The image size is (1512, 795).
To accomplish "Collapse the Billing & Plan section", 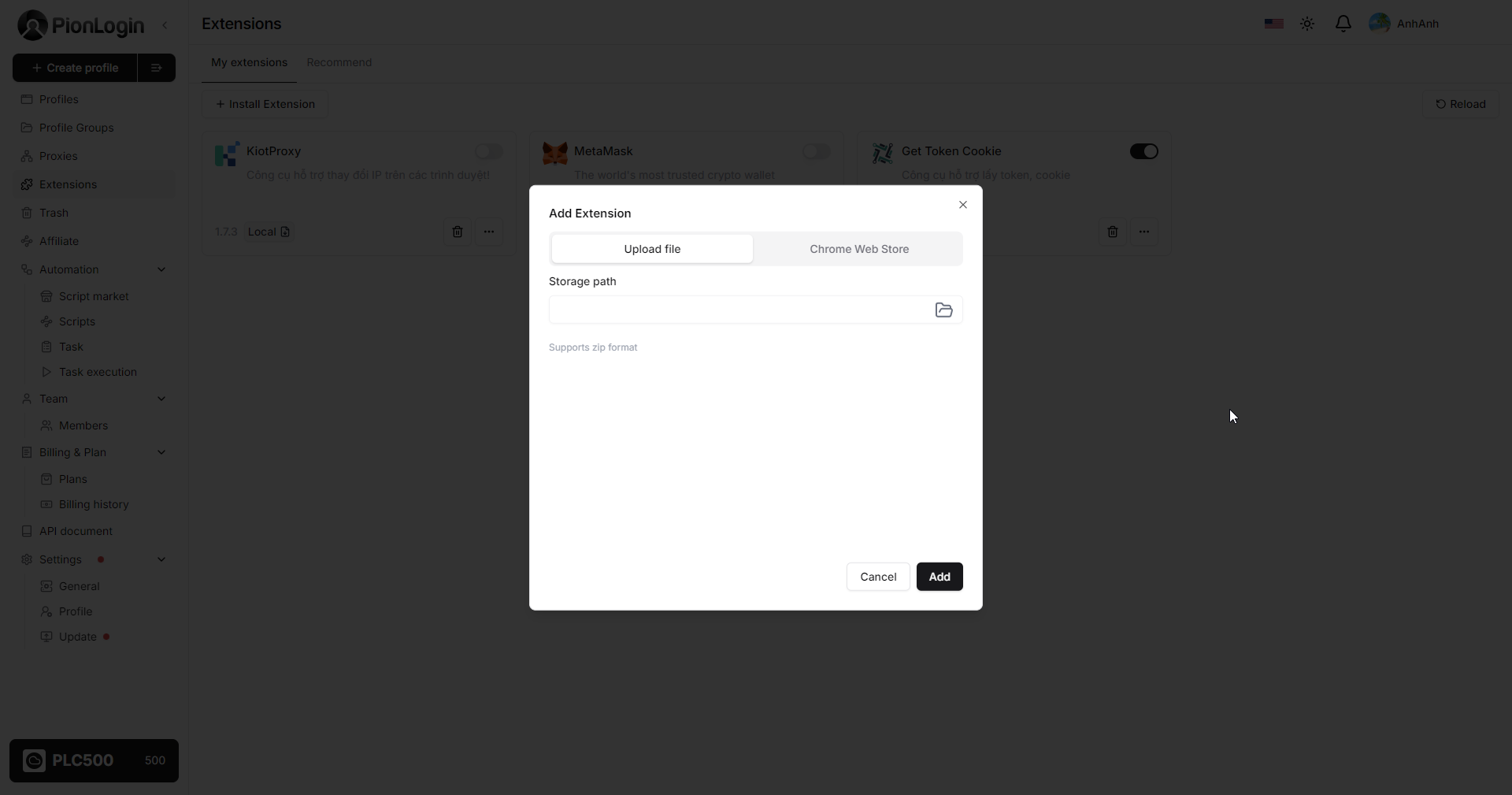I will [x=161, y=452].
